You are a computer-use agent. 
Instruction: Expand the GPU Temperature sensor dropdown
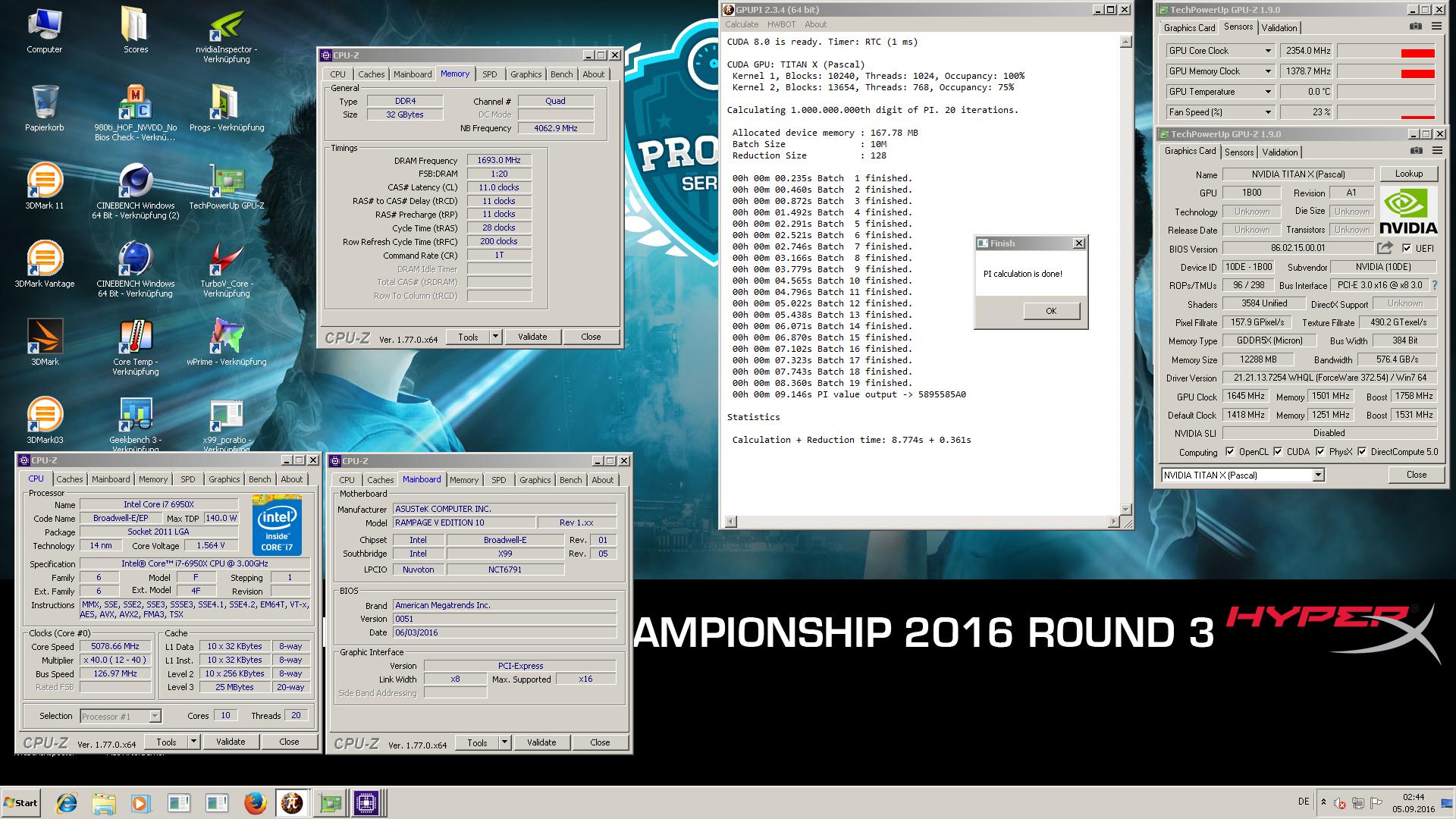1267,92
